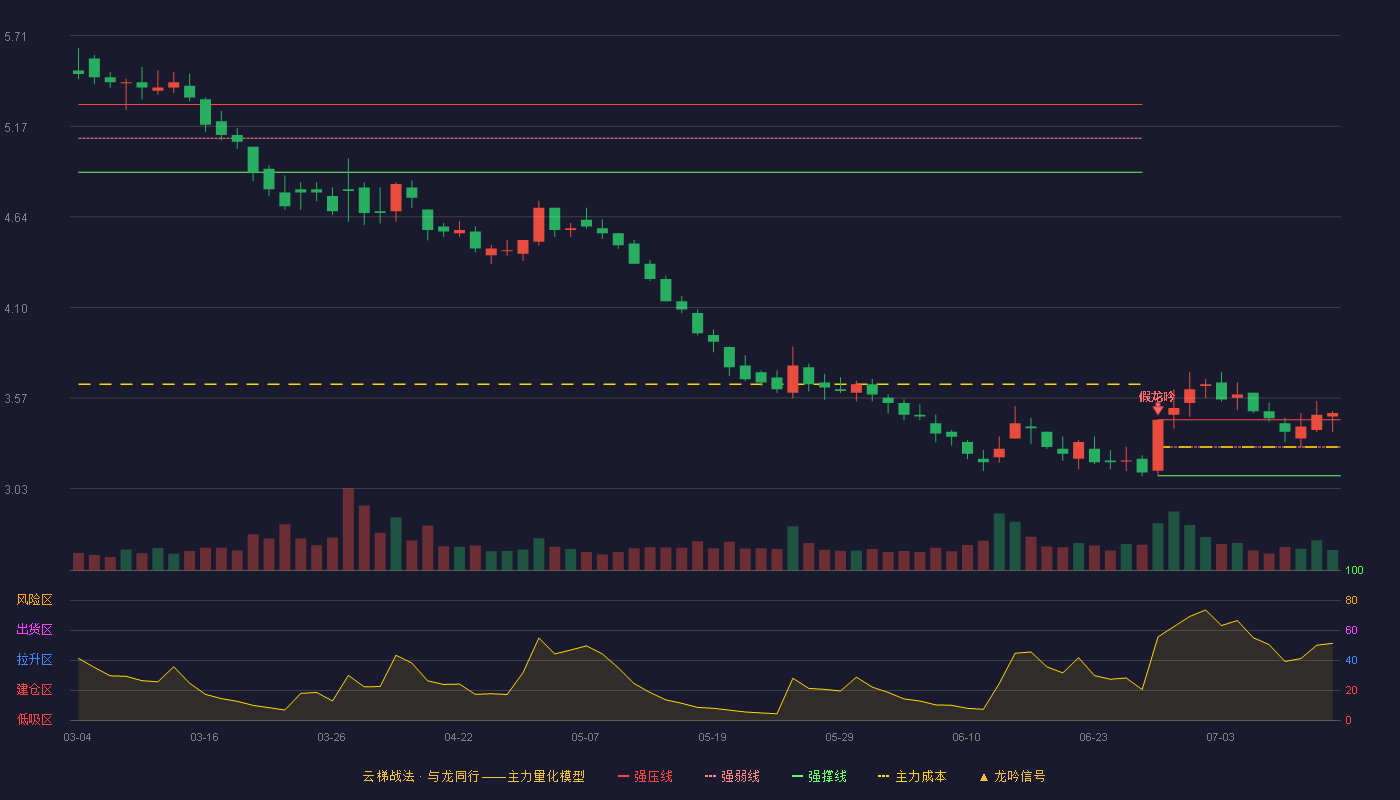
Task: Toggle the 龙吟信号 triangle legend item
Action: 1012,776
